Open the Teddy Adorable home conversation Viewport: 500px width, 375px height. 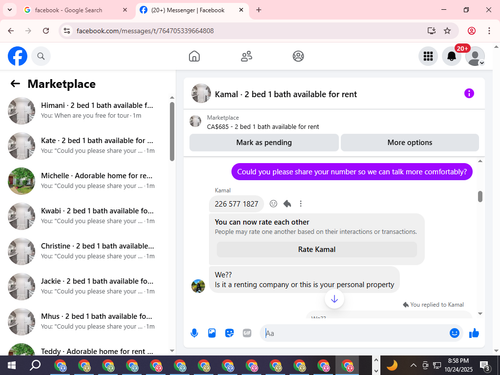87,349
